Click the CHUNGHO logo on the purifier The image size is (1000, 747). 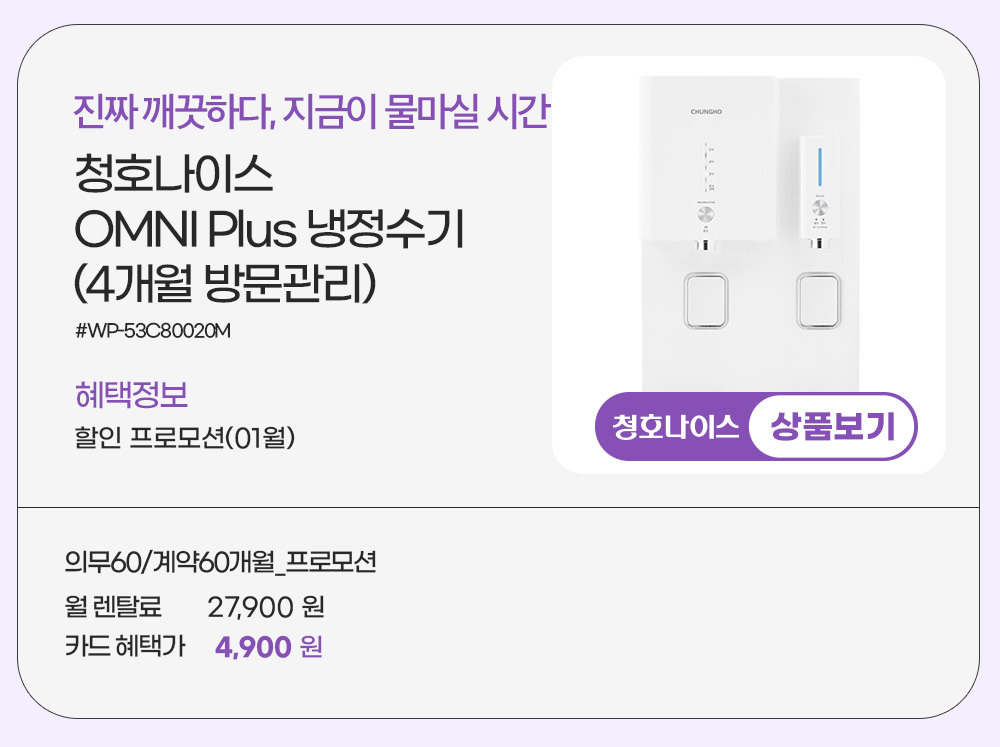(707, 112)
